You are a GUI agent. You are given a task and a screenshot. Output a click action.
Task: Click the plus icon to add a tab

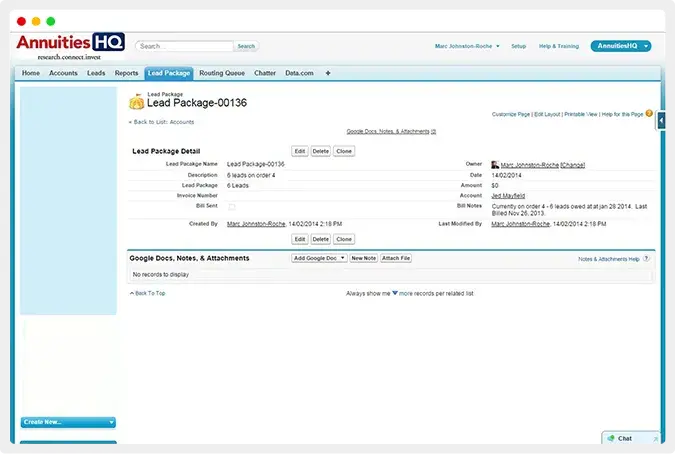[x=328, y=73]
